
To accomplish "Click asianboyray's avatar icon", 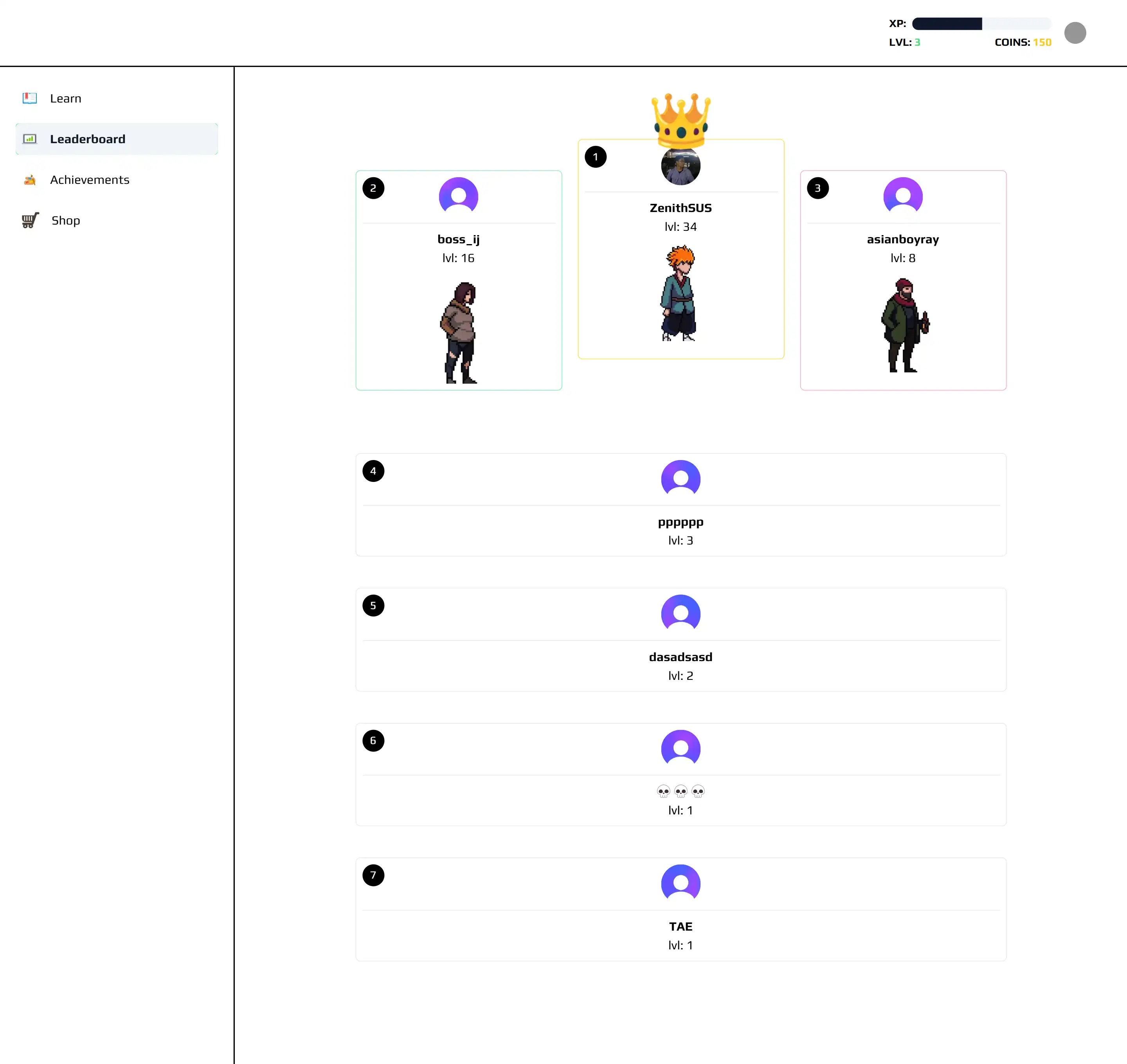I will 903,196.
